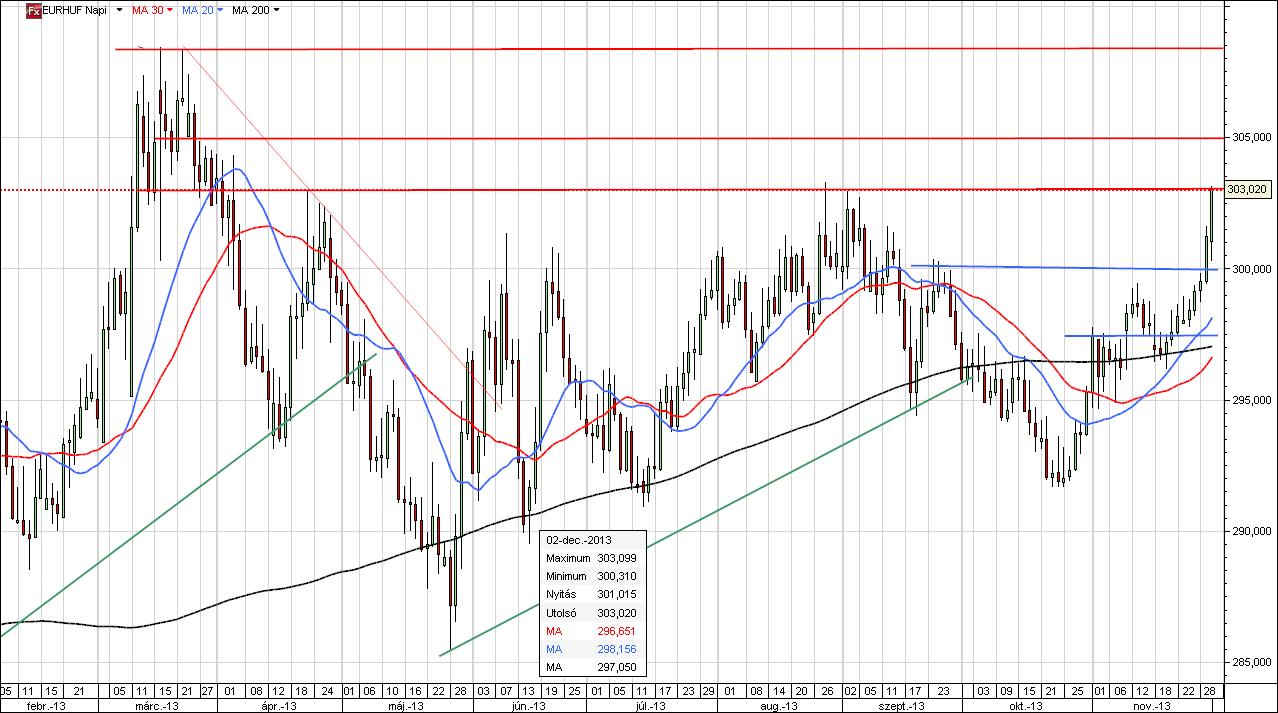Click the nov.-13 month label
The height and width of the screenshot is (713, 1278).
click(1154, 705)
